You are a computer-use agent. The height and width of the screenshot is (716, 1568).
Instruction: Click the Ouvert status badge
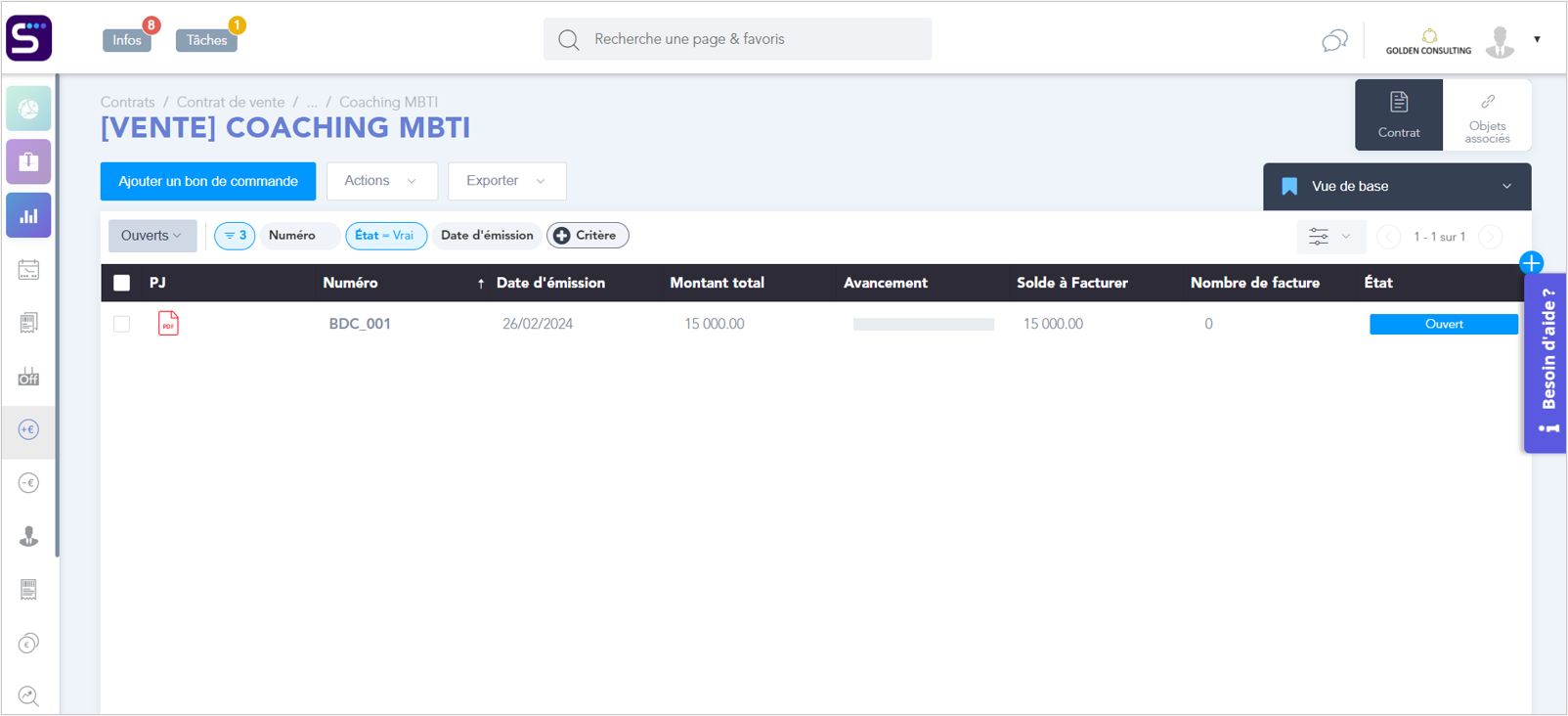[x=1443, y=324]
